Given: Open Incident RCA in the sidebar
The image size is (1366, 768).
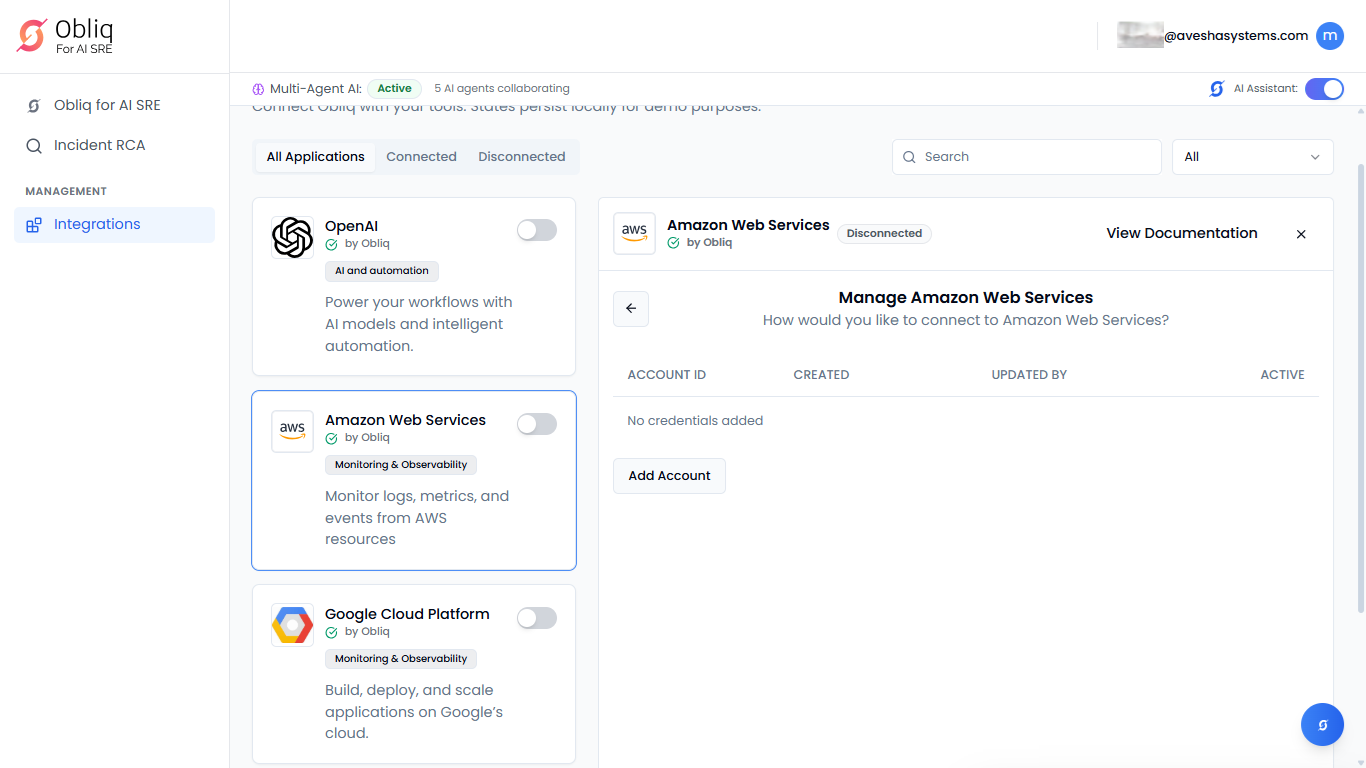Looking at the screenshot, I should [99, 146].
